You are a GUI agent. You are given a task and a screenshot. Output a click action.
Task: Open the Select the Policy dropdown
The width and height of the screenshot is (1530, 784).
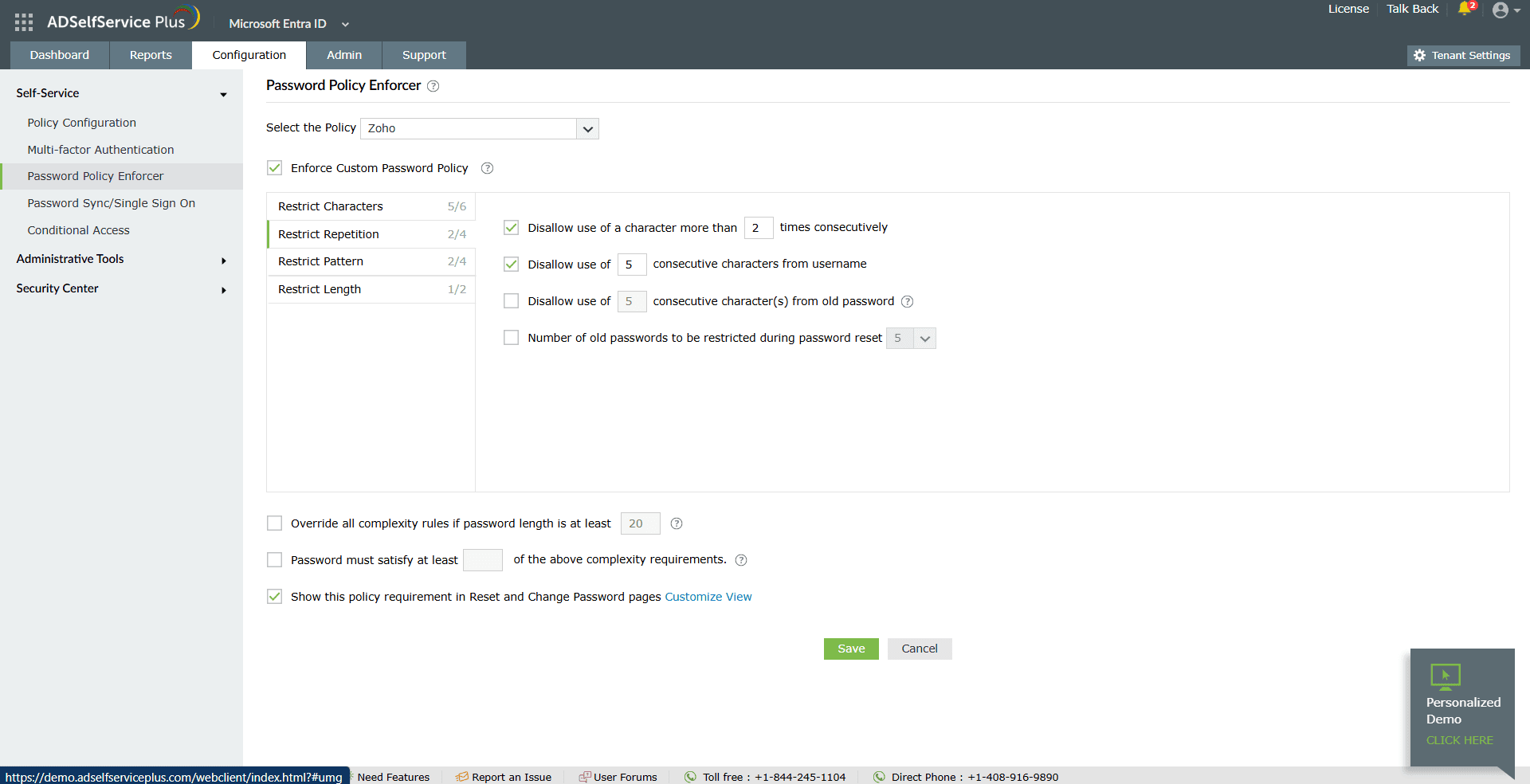pyautogui.click(x=480, y=128)
